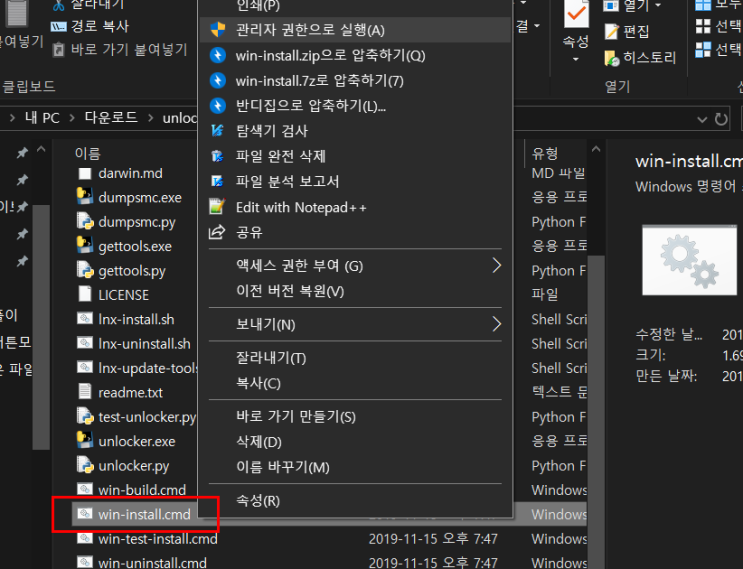Screen dimensions: 743x569
Task: Click the Notepad++ icon in context menu
Action: point(217,207)
